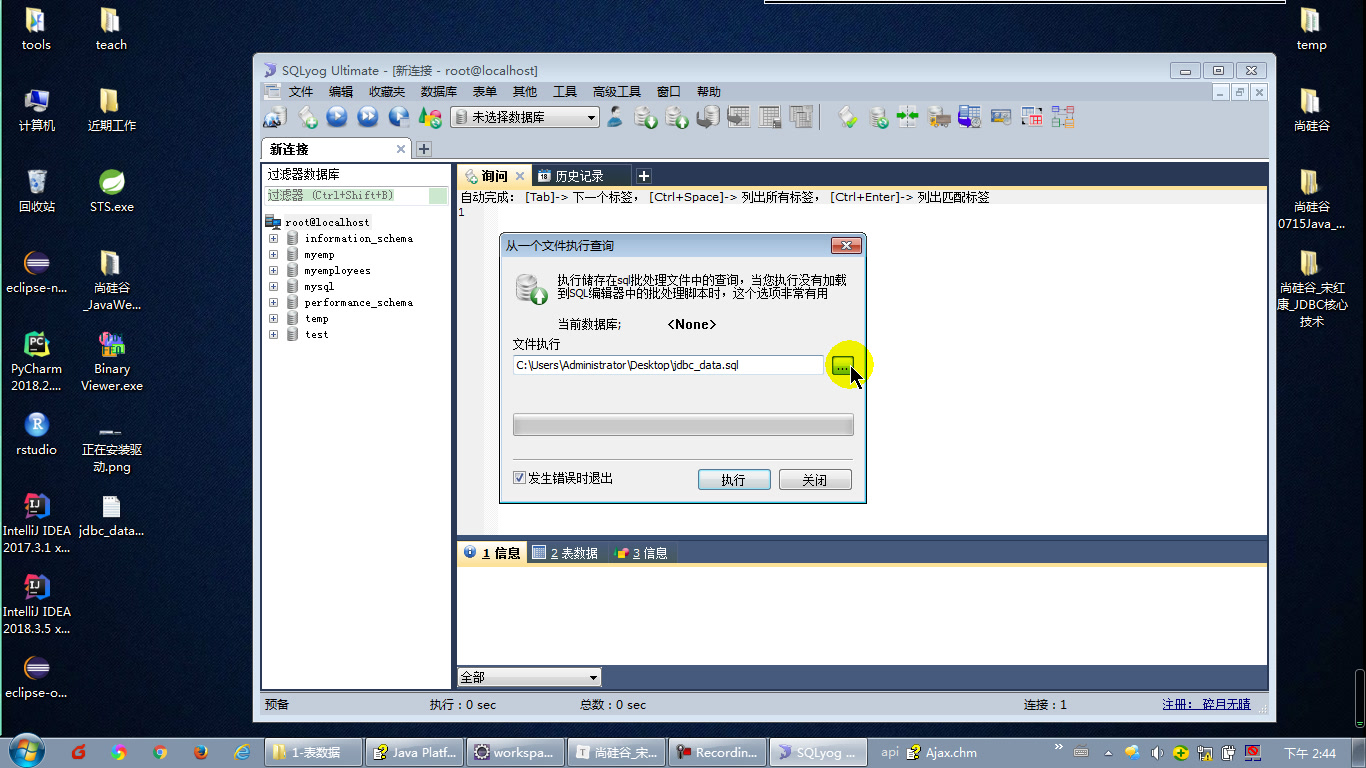Click the volume speaker tray icon
This screenshot has height=768, width=1366.
1157,752
